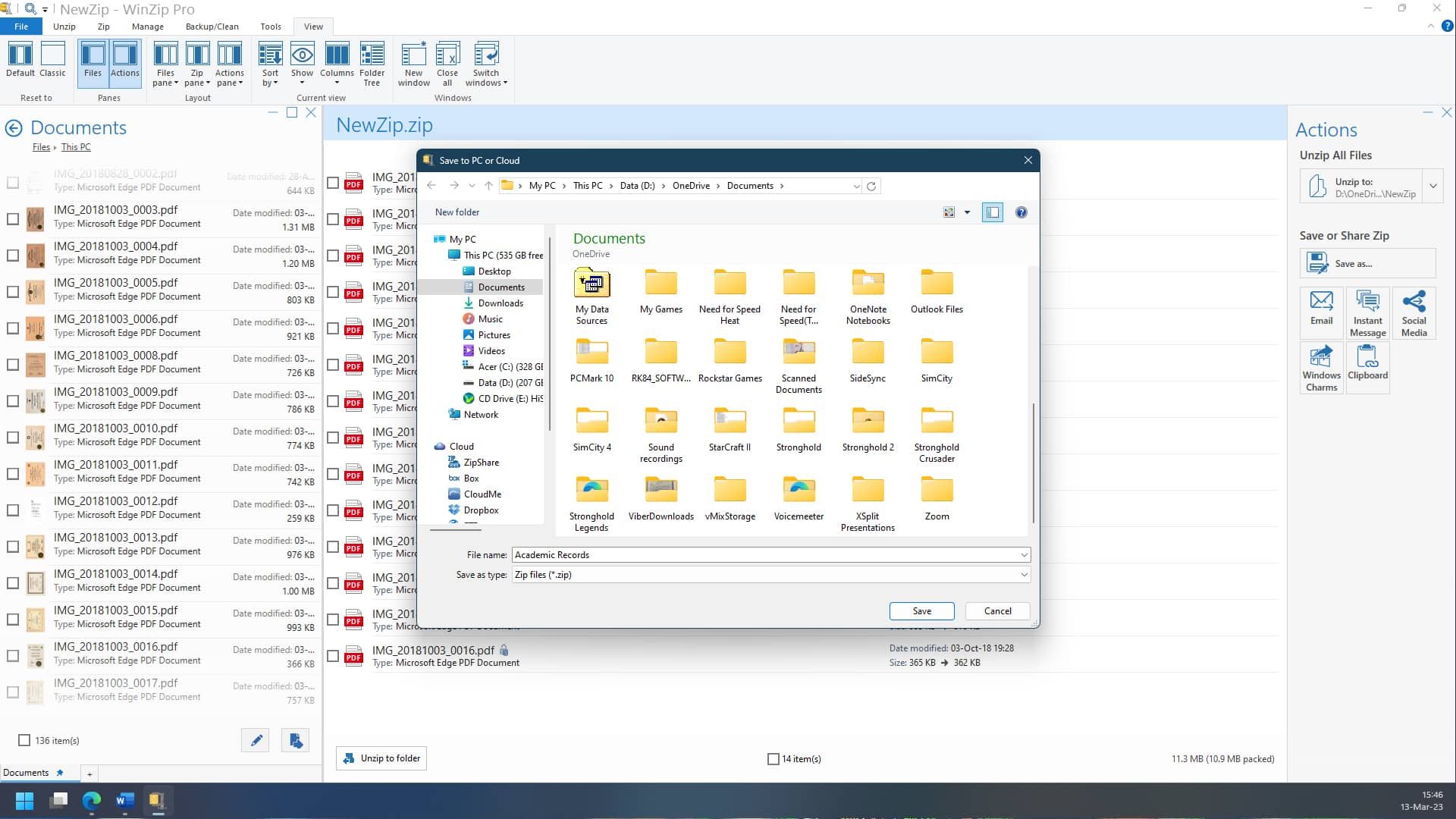Toggle the 136 item(s) select-all checkbox
The width and height of the screenshot is (1456, 819).
24,740
